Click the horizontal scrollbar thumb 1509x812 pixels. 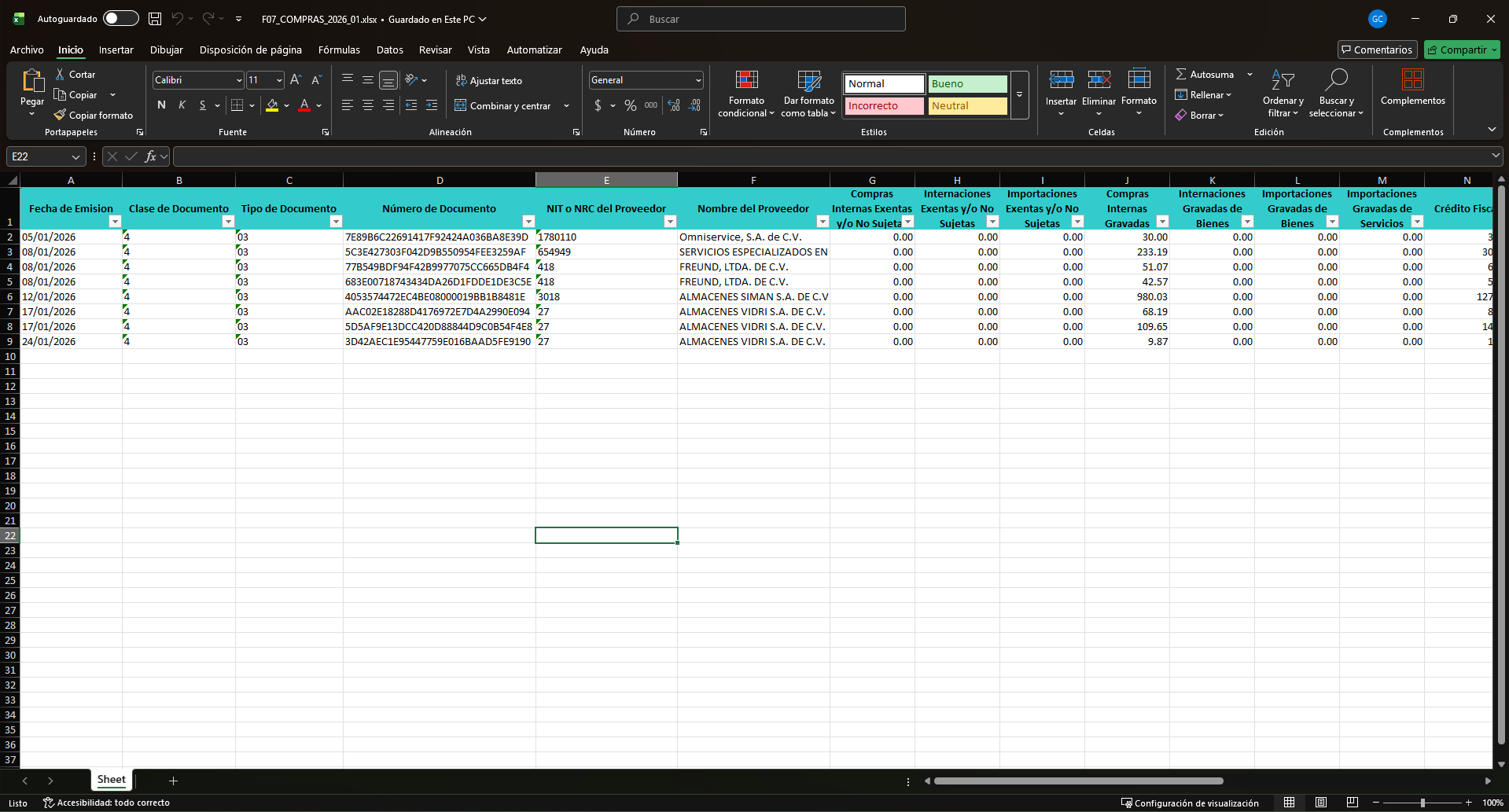point(1078,781)
